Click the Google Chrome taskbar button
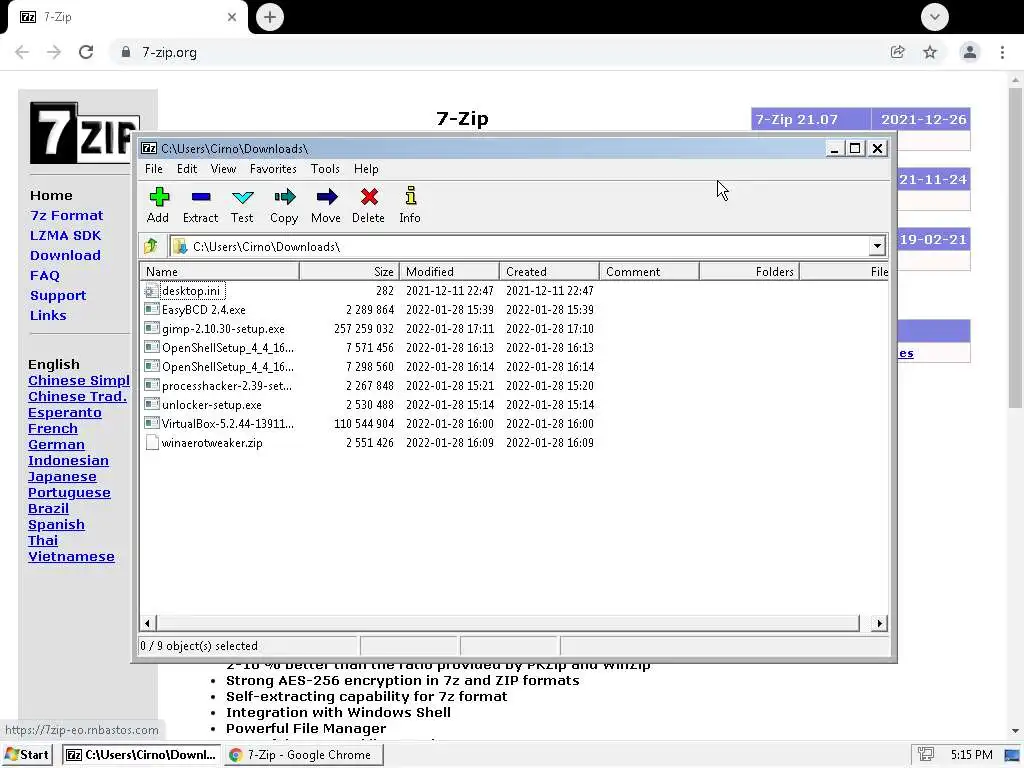The image size is (1024, 768). point(304,754)
